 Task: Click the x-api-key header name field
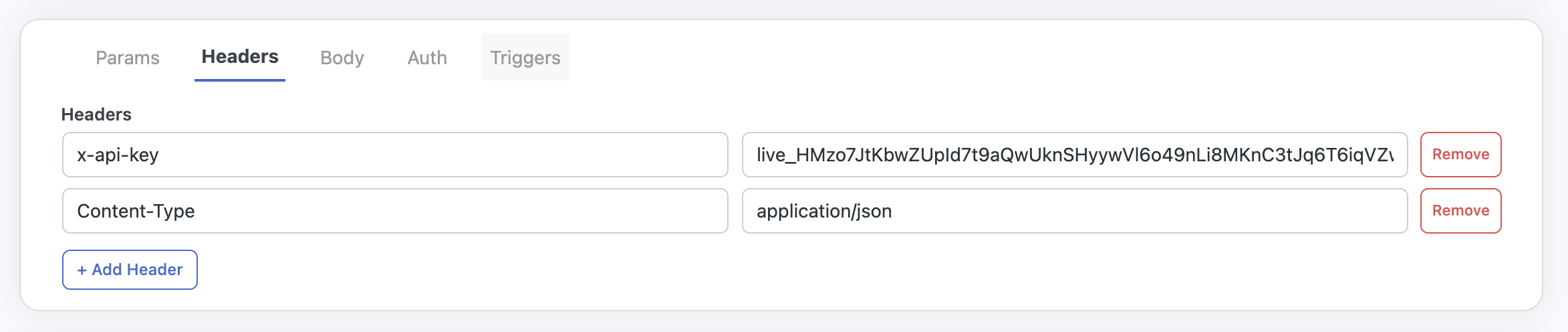coord(395,155)
